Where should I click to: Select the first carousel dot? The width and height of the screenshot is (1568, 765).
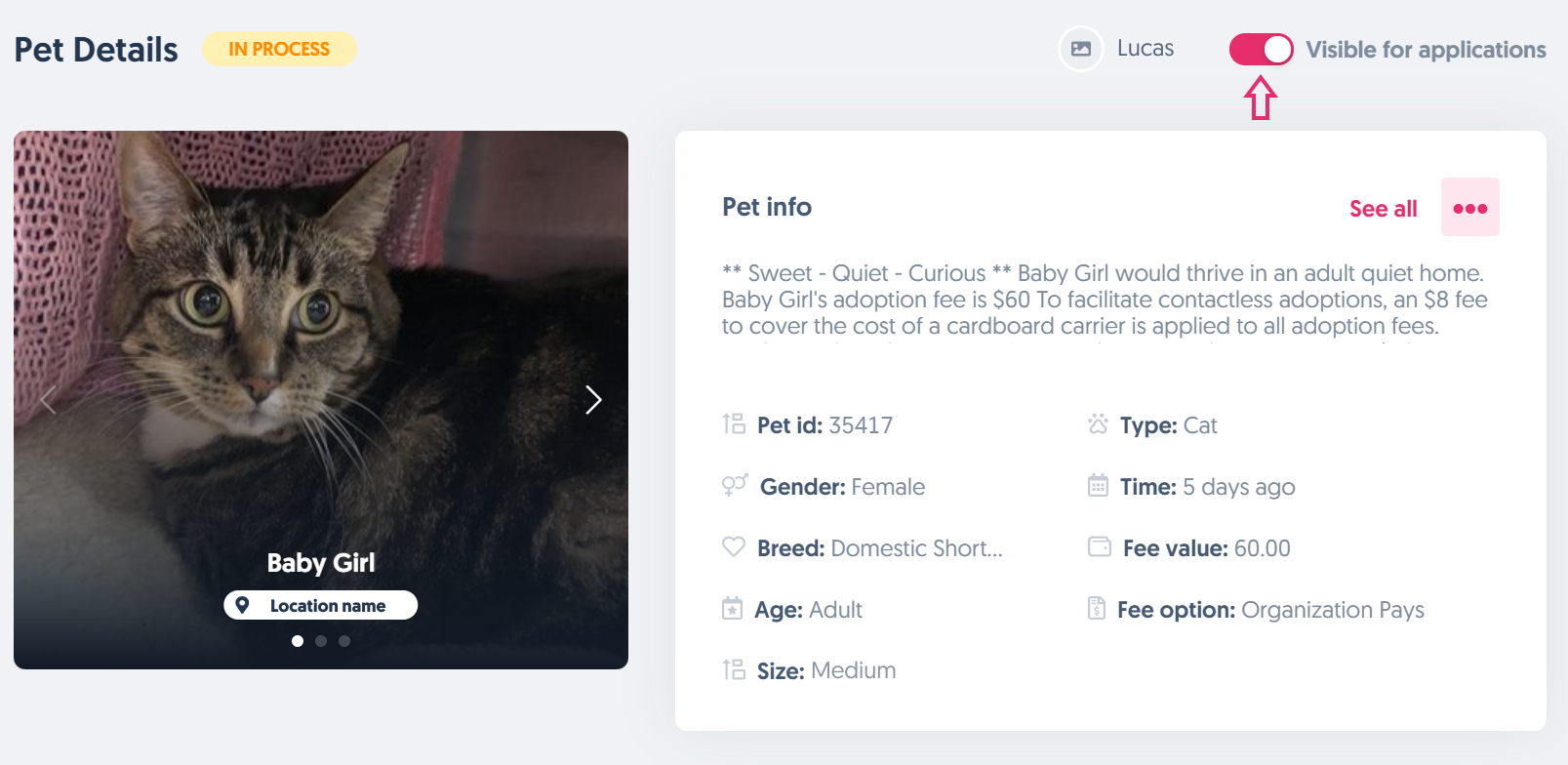click(298, 641)
